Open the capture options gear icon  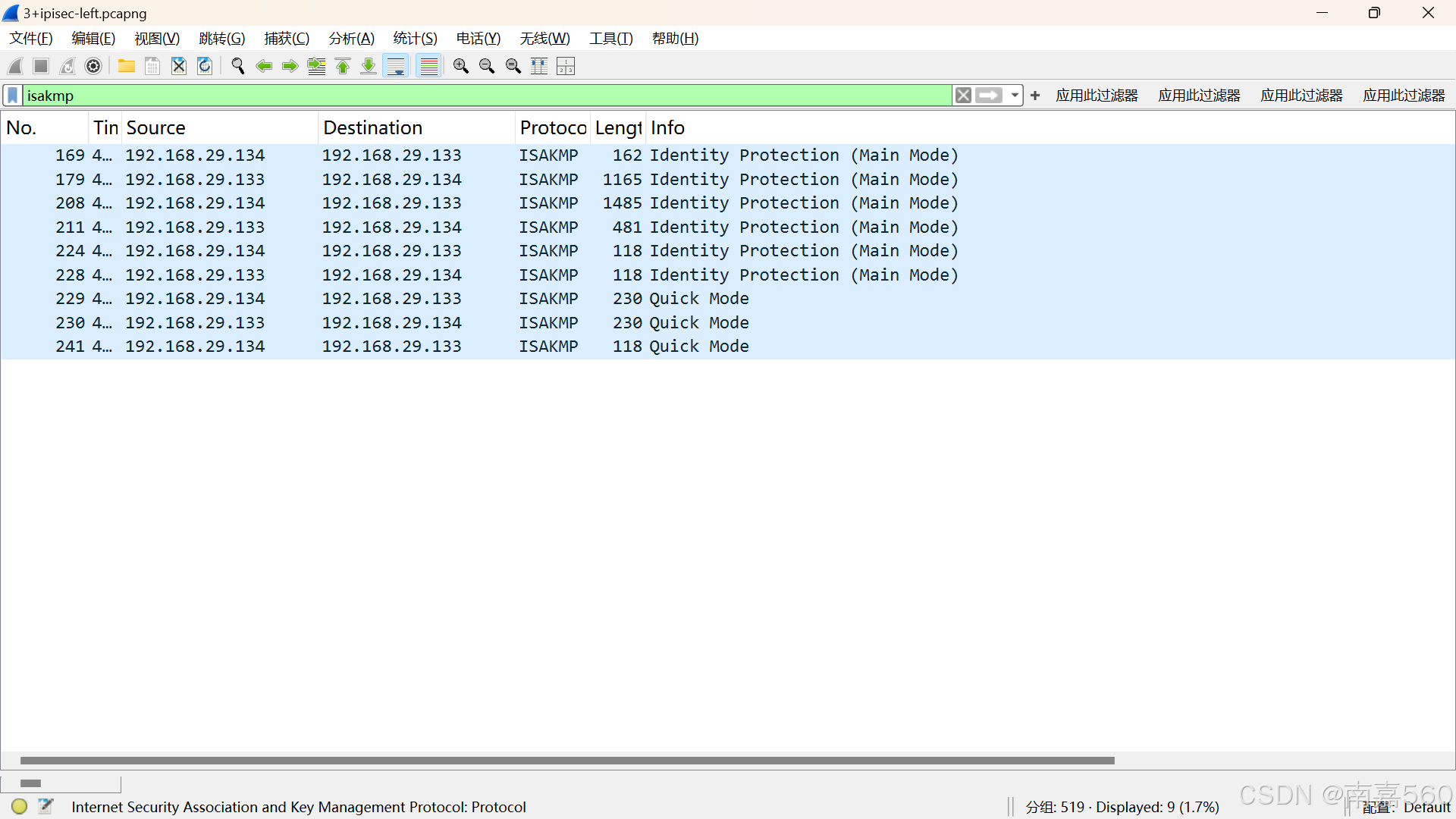pyautogui.click(x=93, y=67)
